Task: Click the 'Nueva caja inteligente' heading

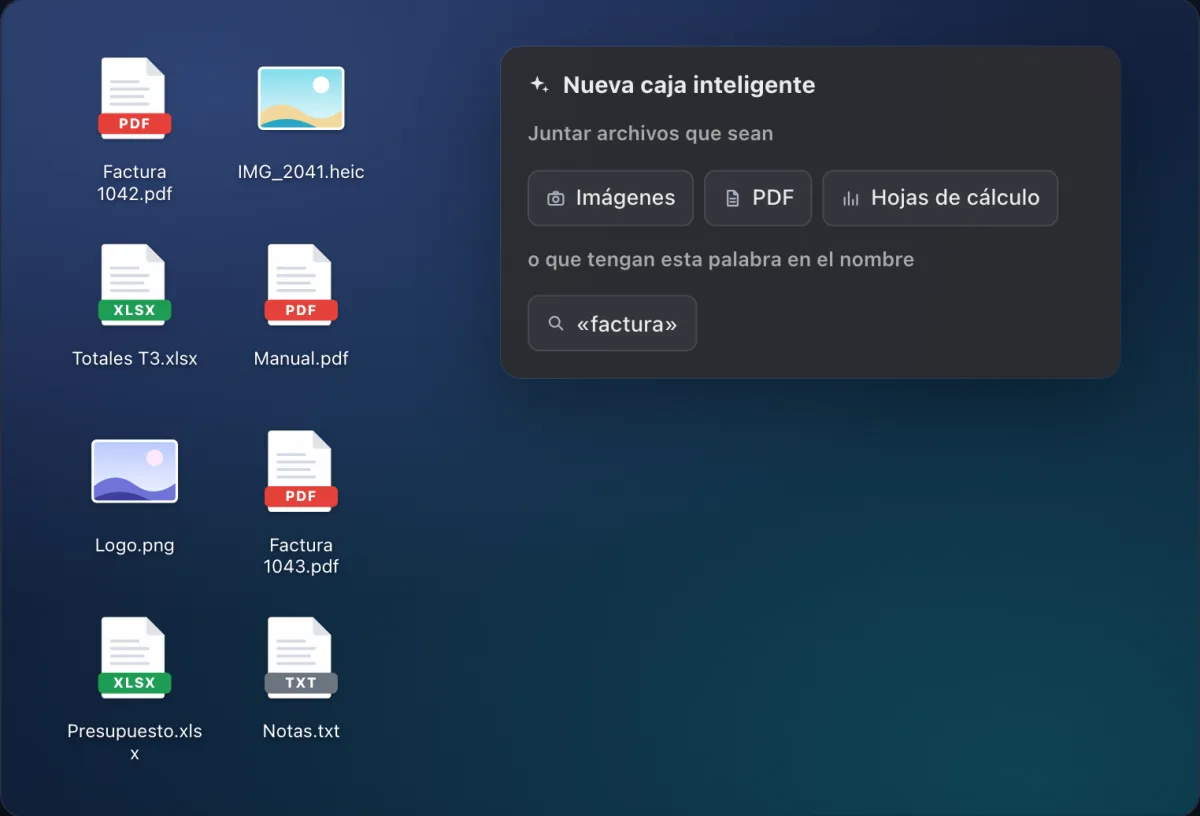Action: (689, 85)
